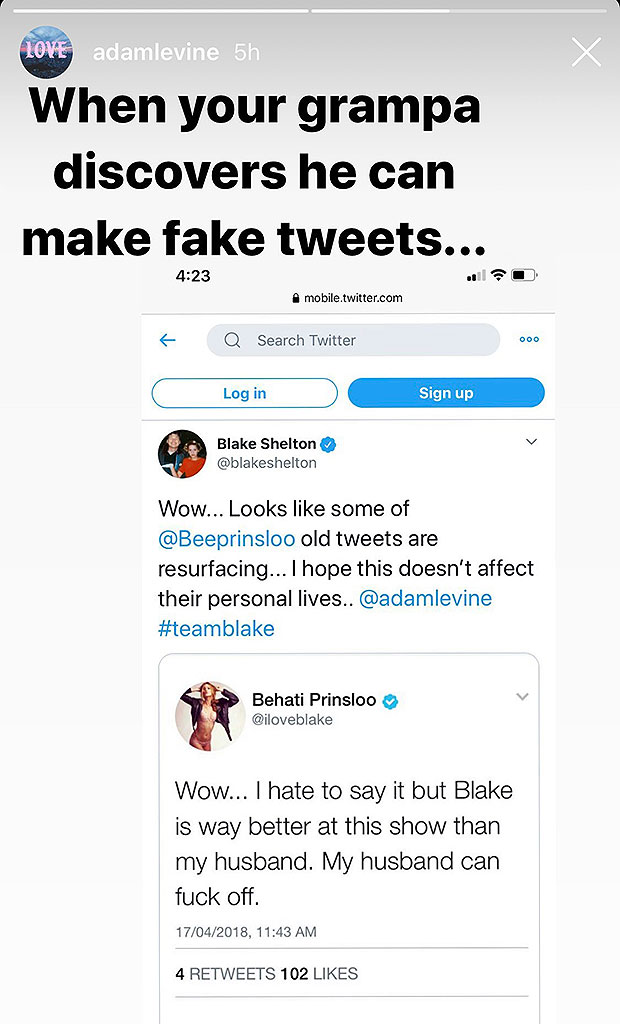Screen dimensions: 620x1024
Task: Click the lock icon beside mobile.twitter.com
Action: [294, 297]
